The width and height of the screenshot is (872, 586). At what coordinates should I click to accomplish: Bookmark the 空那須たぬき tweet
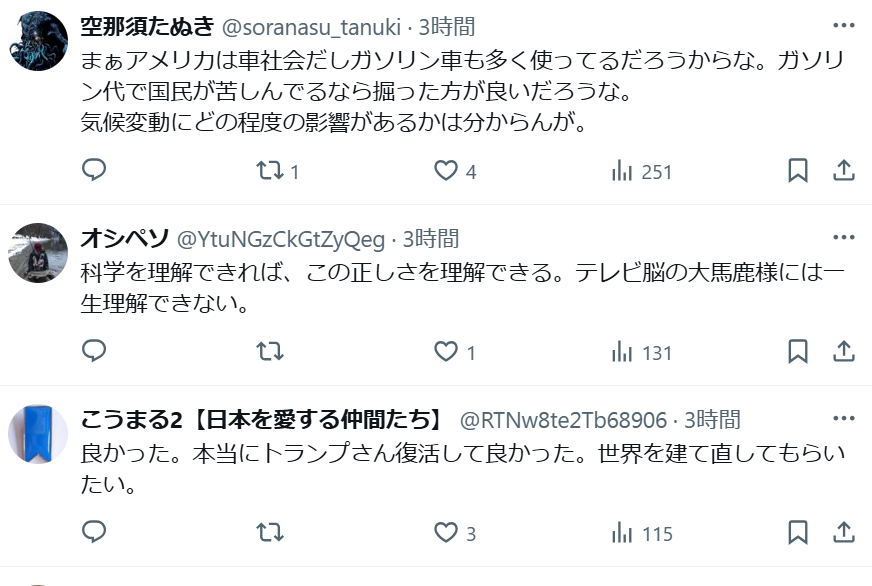[798, 171]
